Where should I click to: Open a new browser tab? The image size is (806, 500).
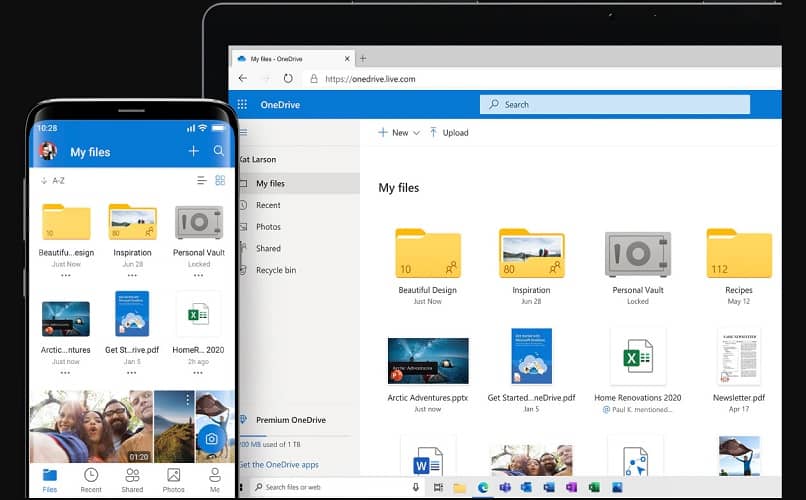363,59
